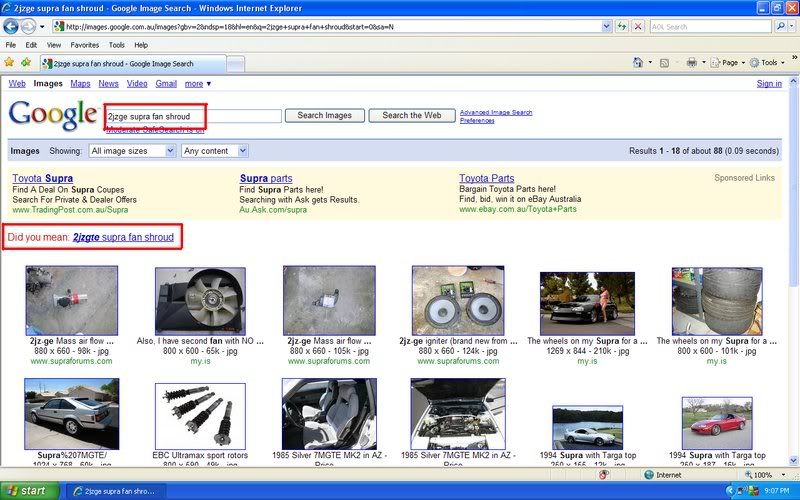Click the Internet zone globe in status bar

point(648,475)
